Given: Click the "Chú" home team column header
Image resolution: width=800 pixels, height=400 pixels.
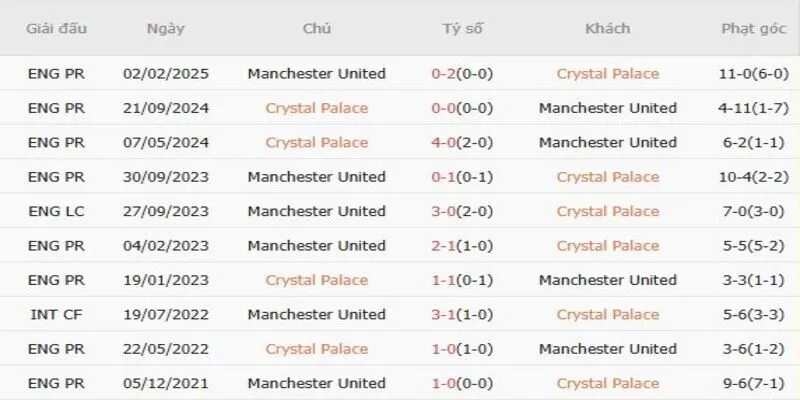Looking at the screenshot, I should tap(317, 28).
